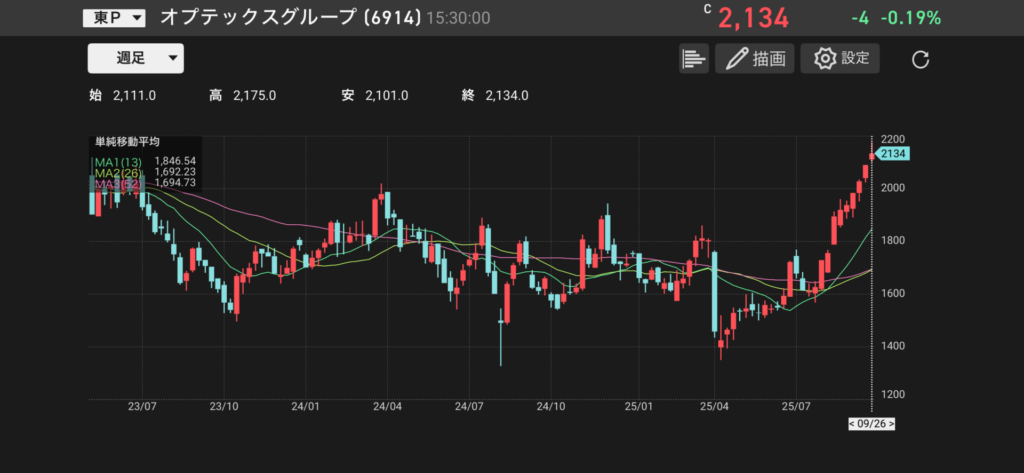Toggle the MA1(13) moving average legend entry
This screenshot has width=1024, height=473.
(119, 161)
